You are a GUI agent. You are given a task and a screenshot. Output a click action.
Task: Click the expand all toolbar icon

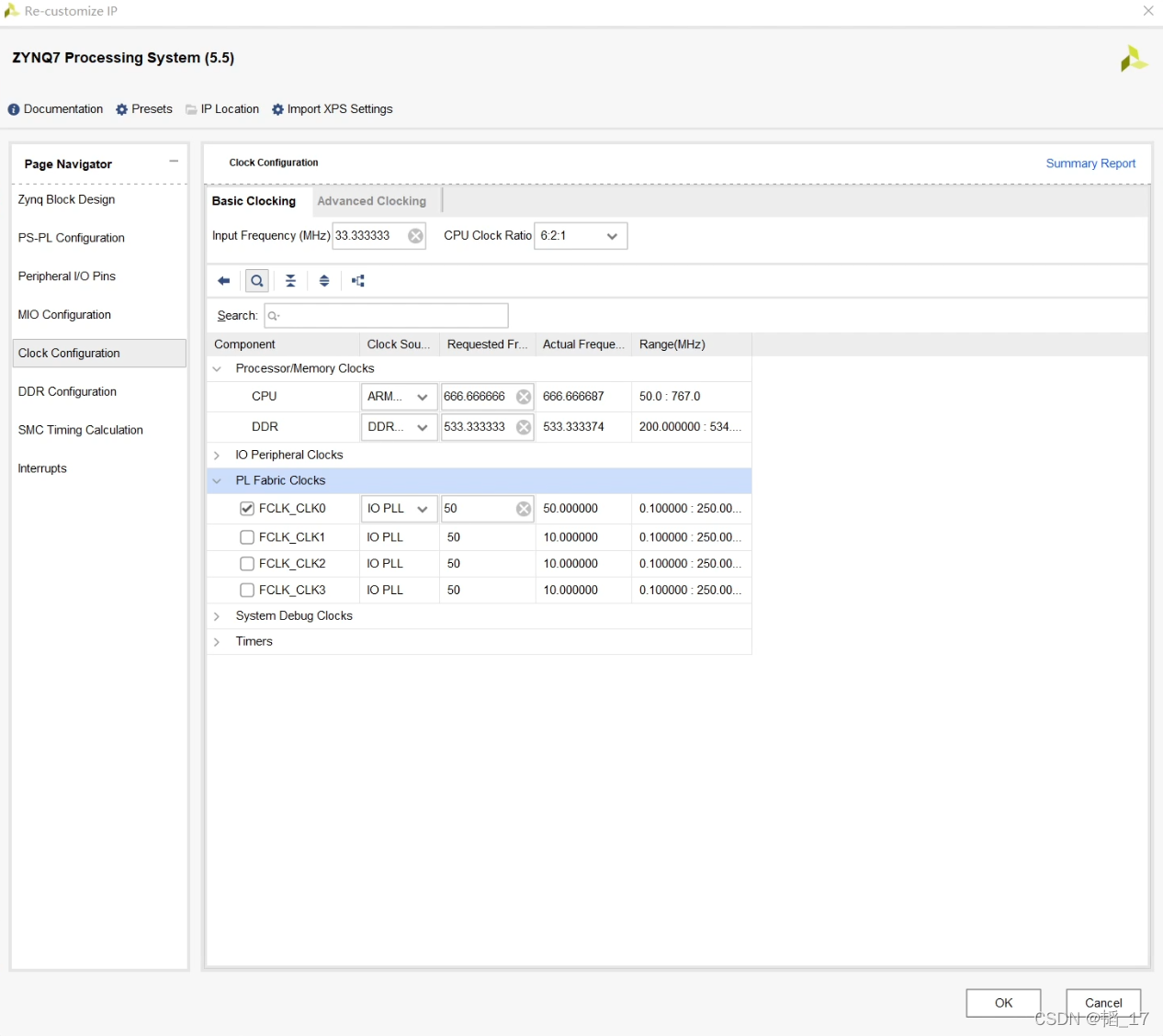click(x=324, y=281)
